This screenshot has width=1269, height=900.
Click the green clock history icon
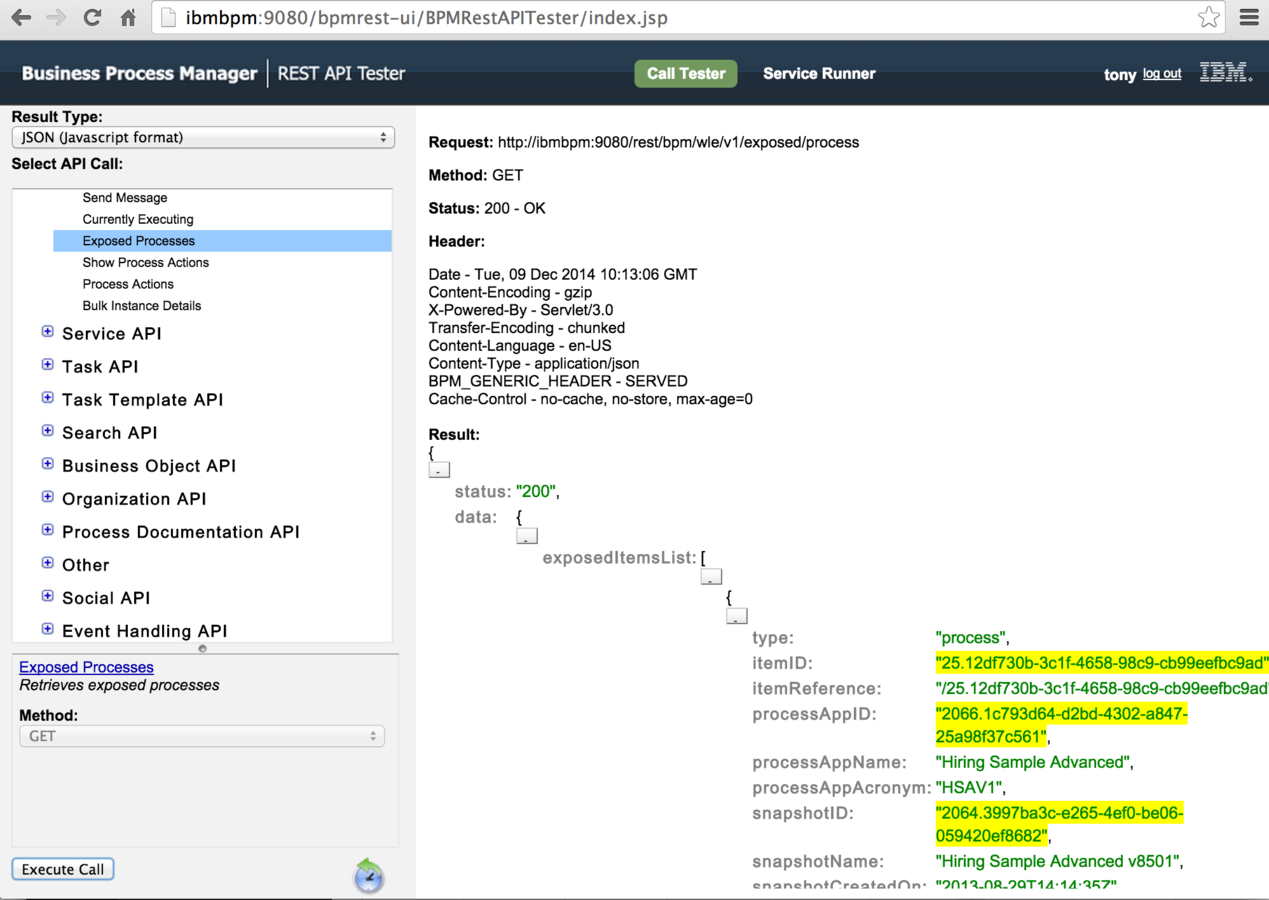click(369, 875)
